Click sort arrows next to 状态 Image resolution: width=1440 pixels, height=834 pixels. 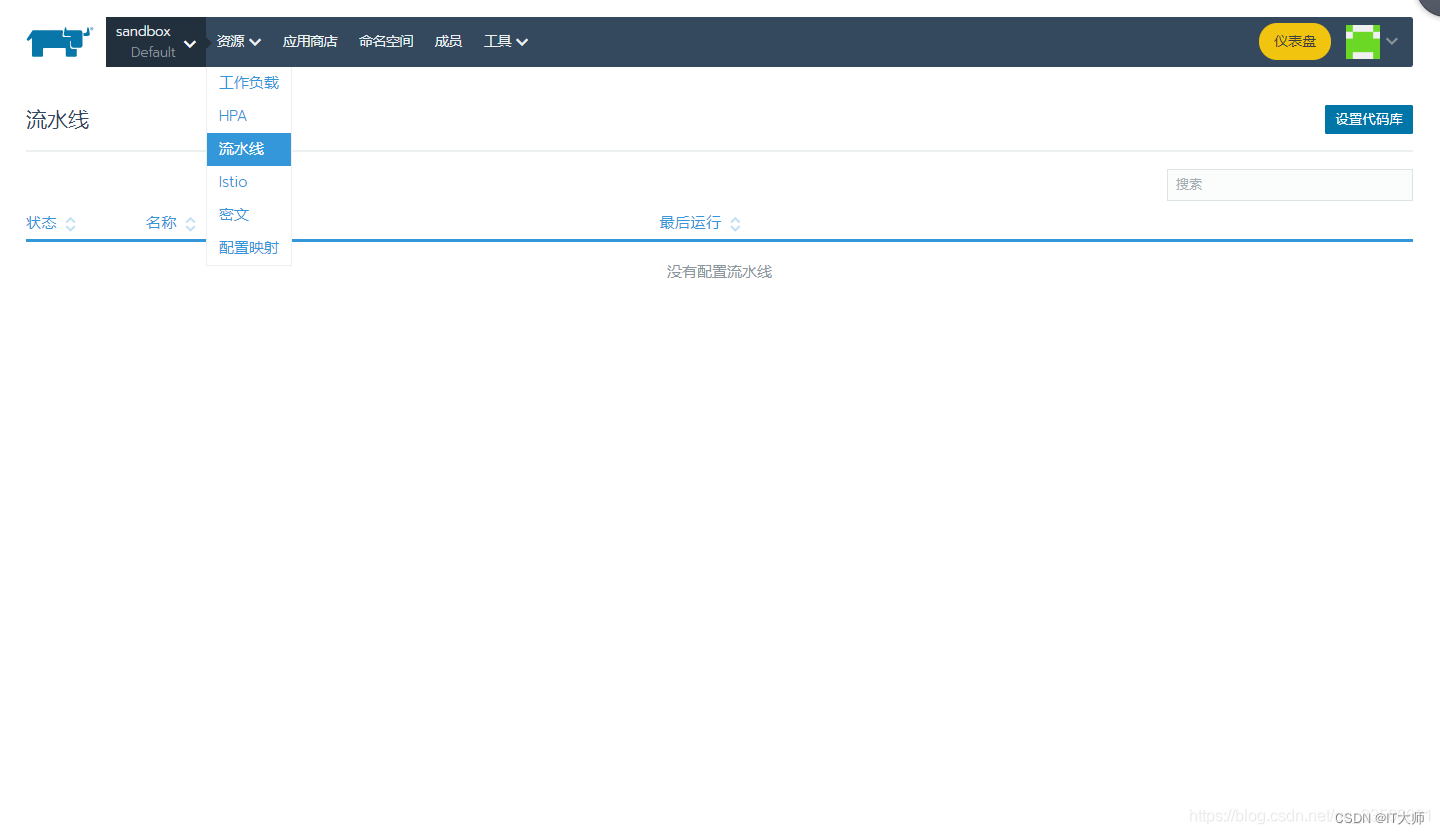[70, 224]
